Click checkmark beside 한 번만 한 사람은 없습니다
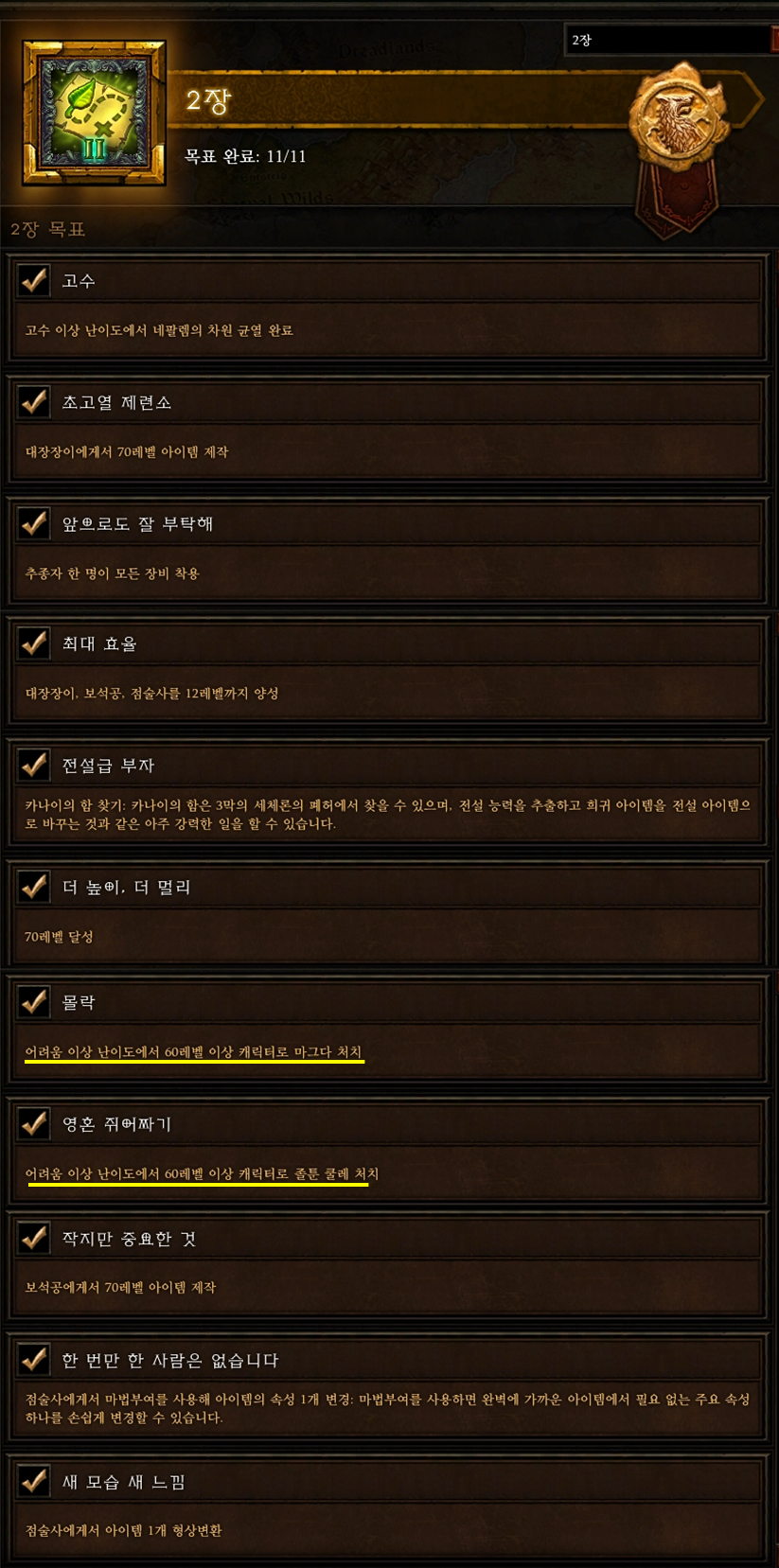The width and height of the screenshot is (779, 1568). point(34,1360)
